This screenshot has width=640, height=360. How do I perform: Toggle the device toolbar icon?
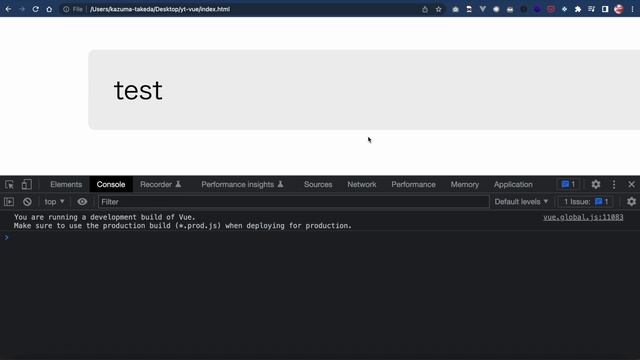(27, 184)
